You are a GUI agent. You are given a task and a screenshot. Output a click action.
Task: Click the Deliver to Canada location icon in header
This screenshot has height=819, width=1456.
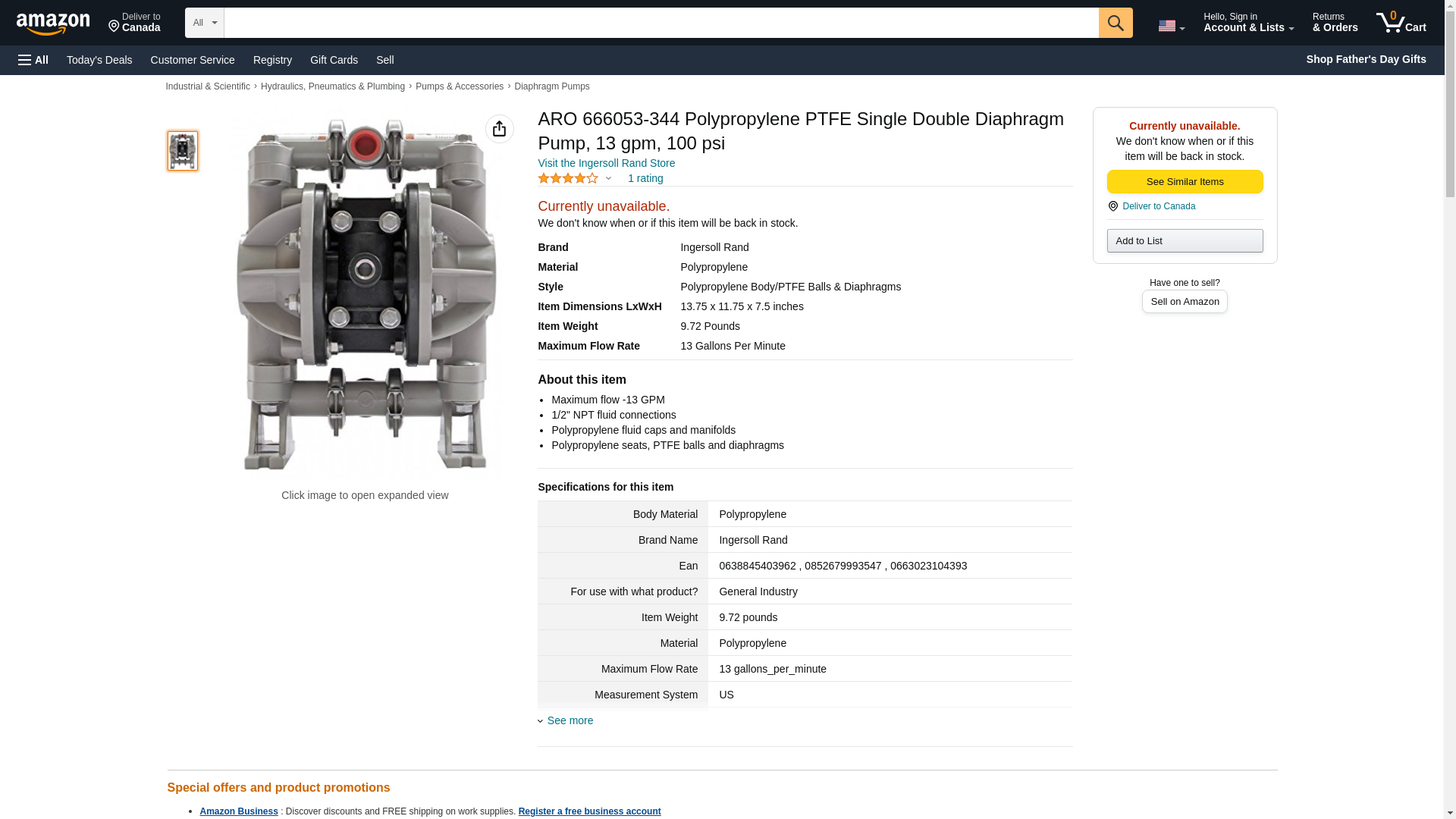click(115, 27)
